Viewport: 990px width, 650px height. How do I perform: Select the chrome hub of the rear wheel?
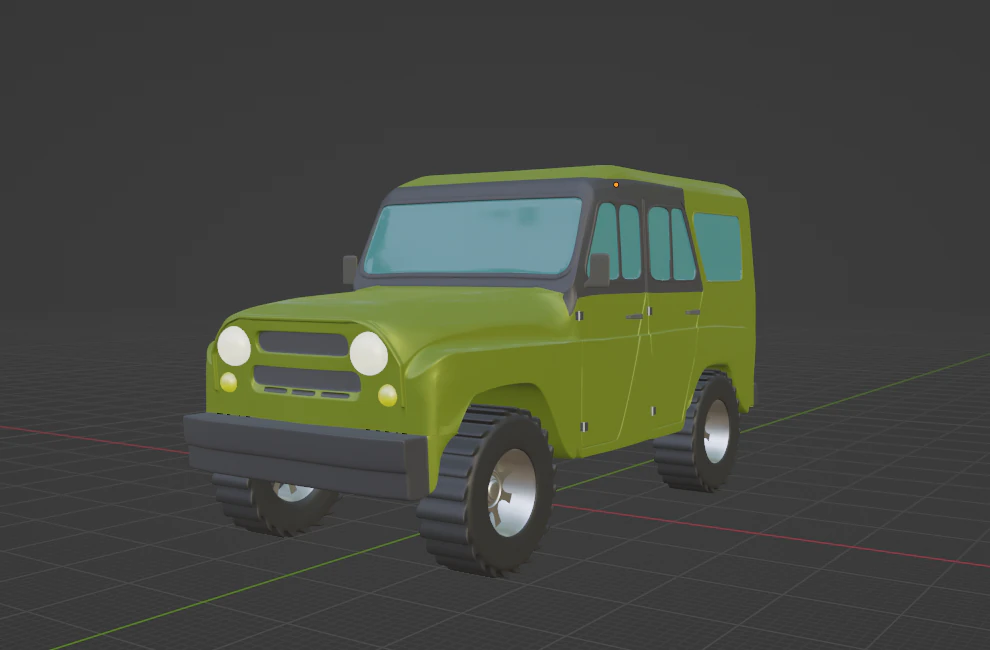click(x=717, y=431)
